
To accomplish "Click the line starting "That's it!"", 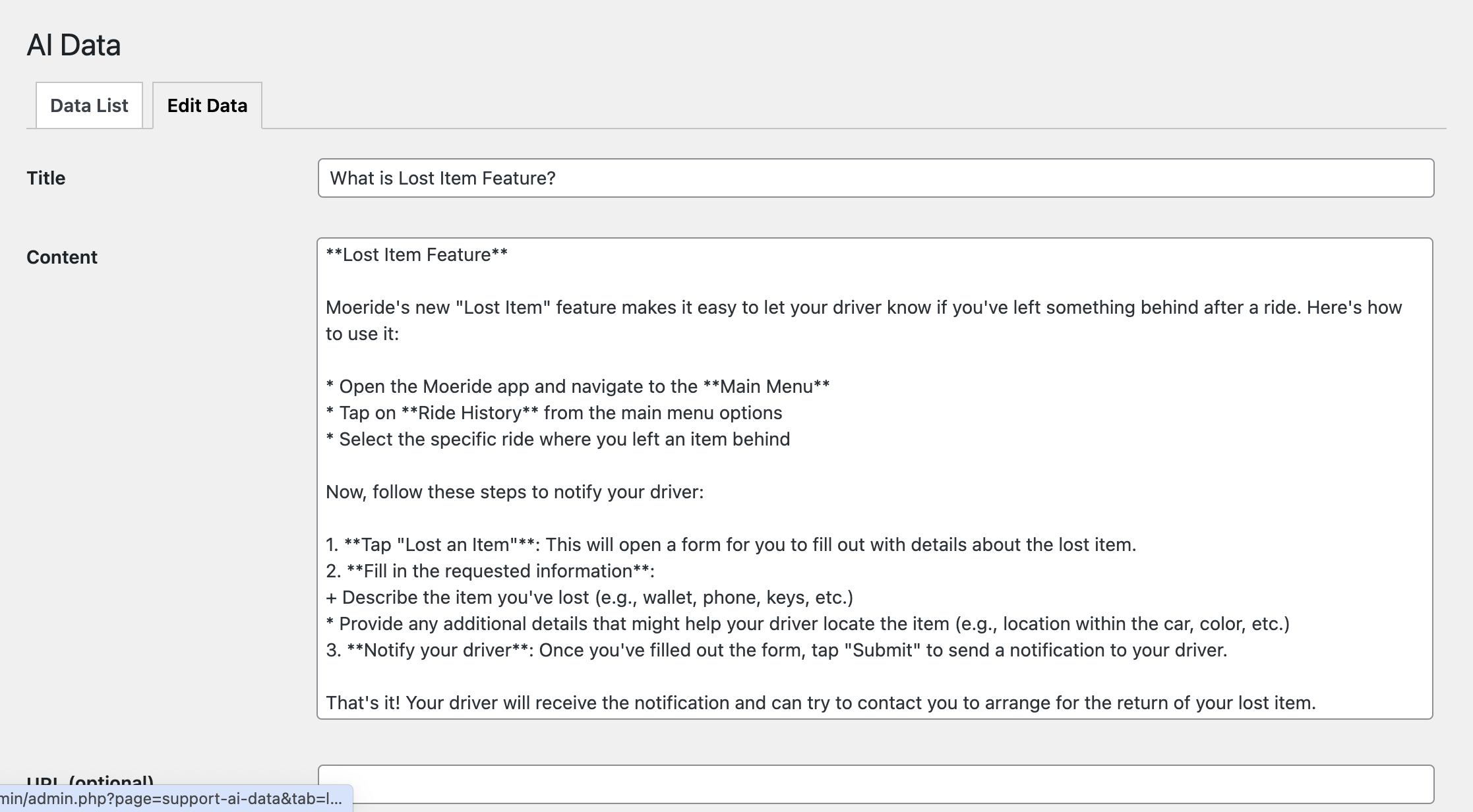I will tap(821, 703).
